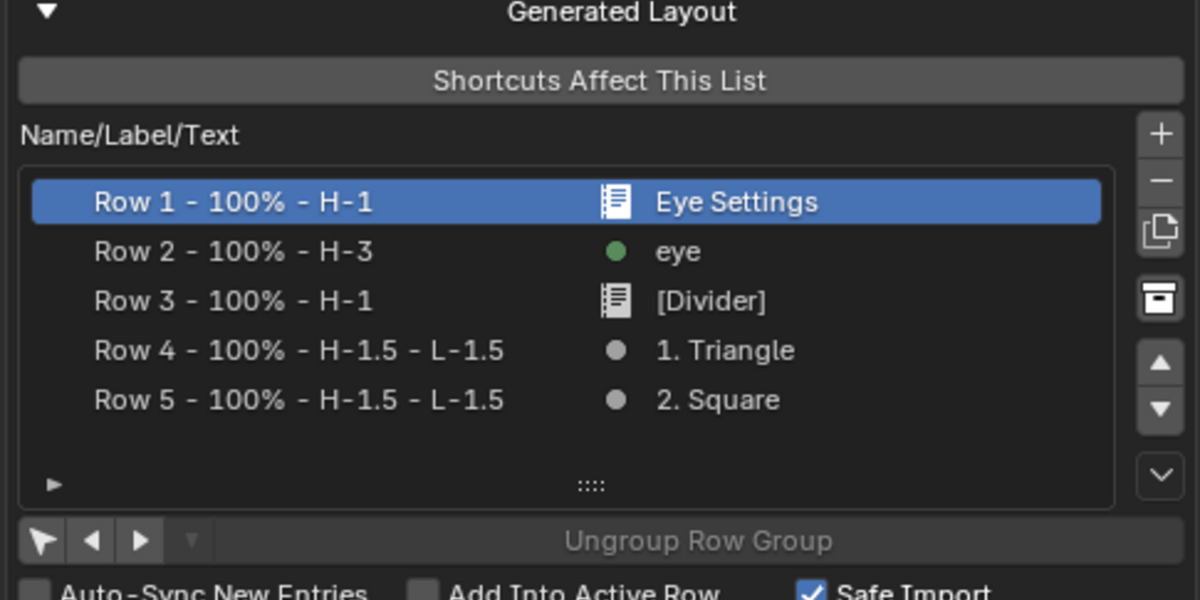This screenshot has width=1200, height=600.
Task: Collapse the Generated Layout panel
Action: [x=47, y=12]
